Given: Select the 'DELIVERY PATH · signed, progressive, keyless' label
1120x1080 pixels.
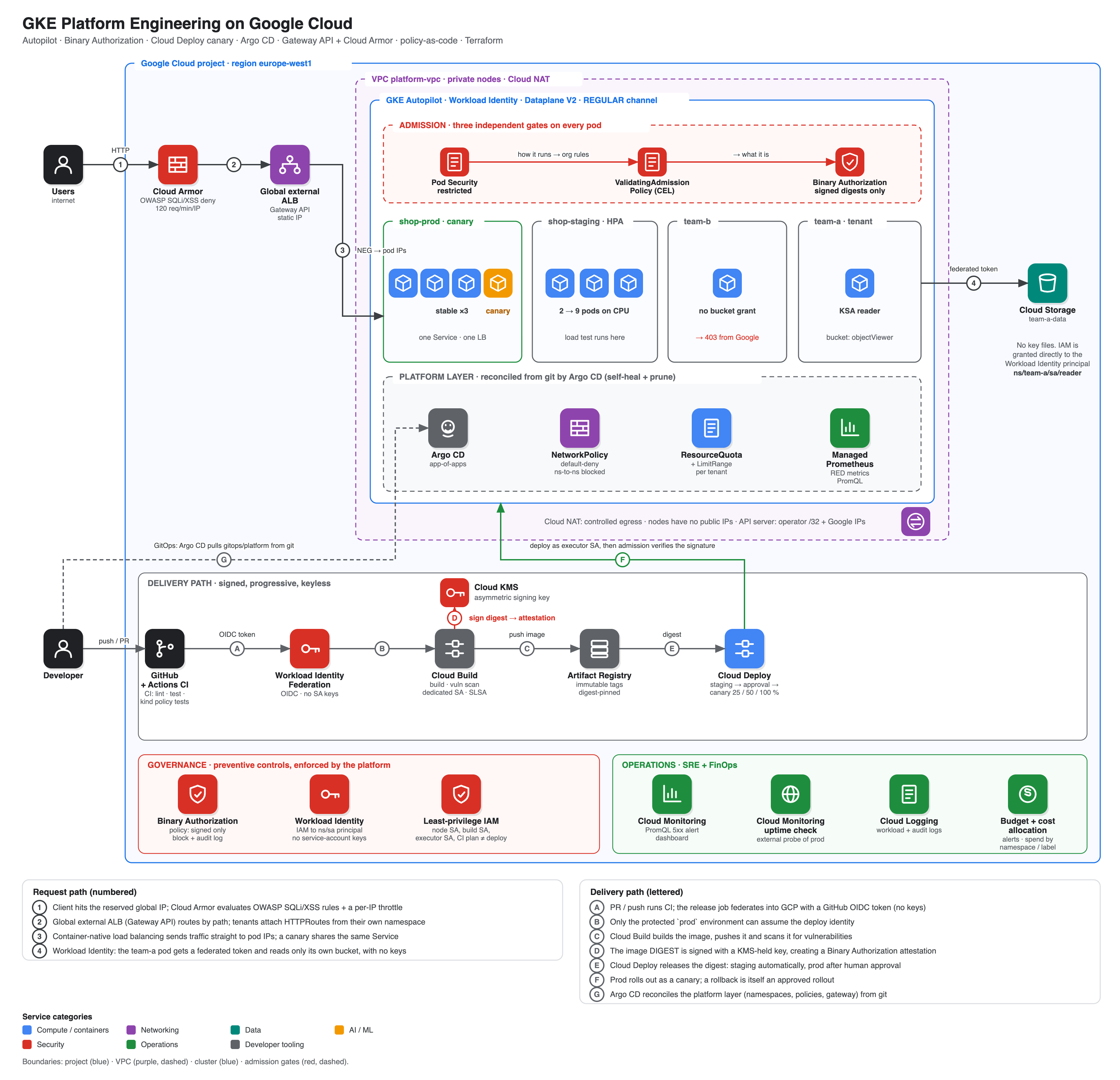Looking at the screenshot, I should coord(239,583).
